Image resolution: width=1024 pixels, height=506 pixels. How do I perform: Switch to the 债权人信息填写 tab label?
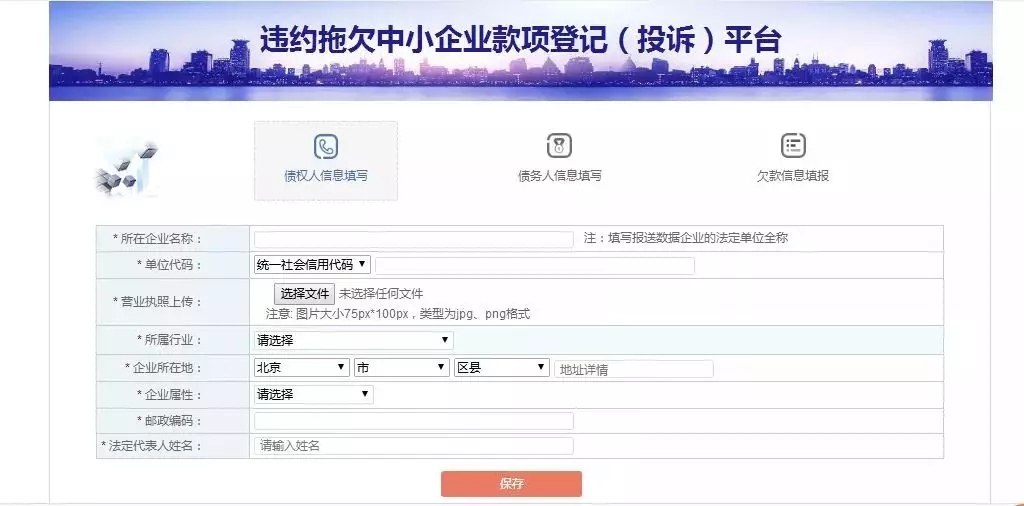click(325, 176)
